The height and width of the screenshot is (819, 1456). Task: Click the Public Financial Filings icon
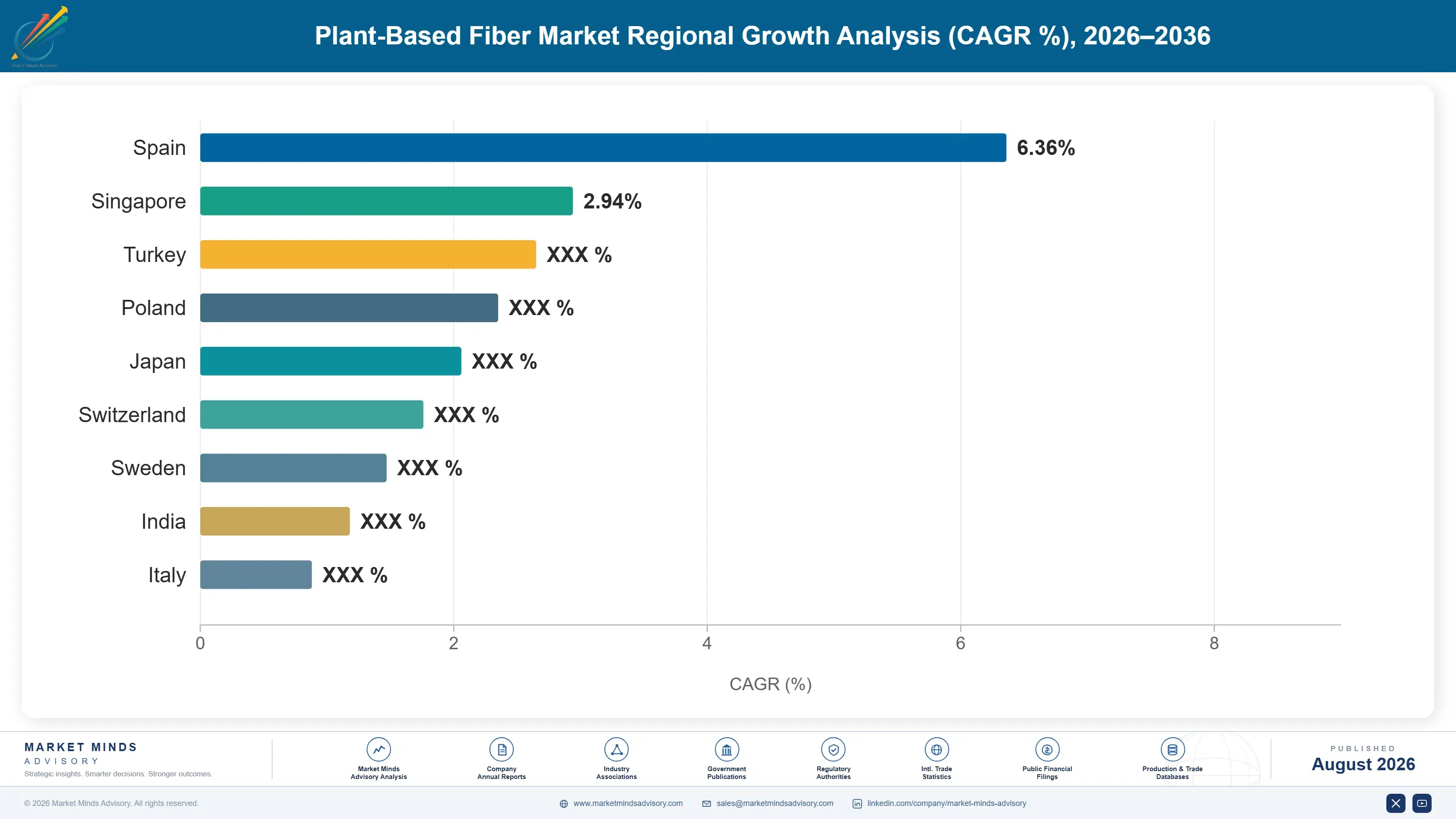pyautogui.click(x=1047, y=749)
